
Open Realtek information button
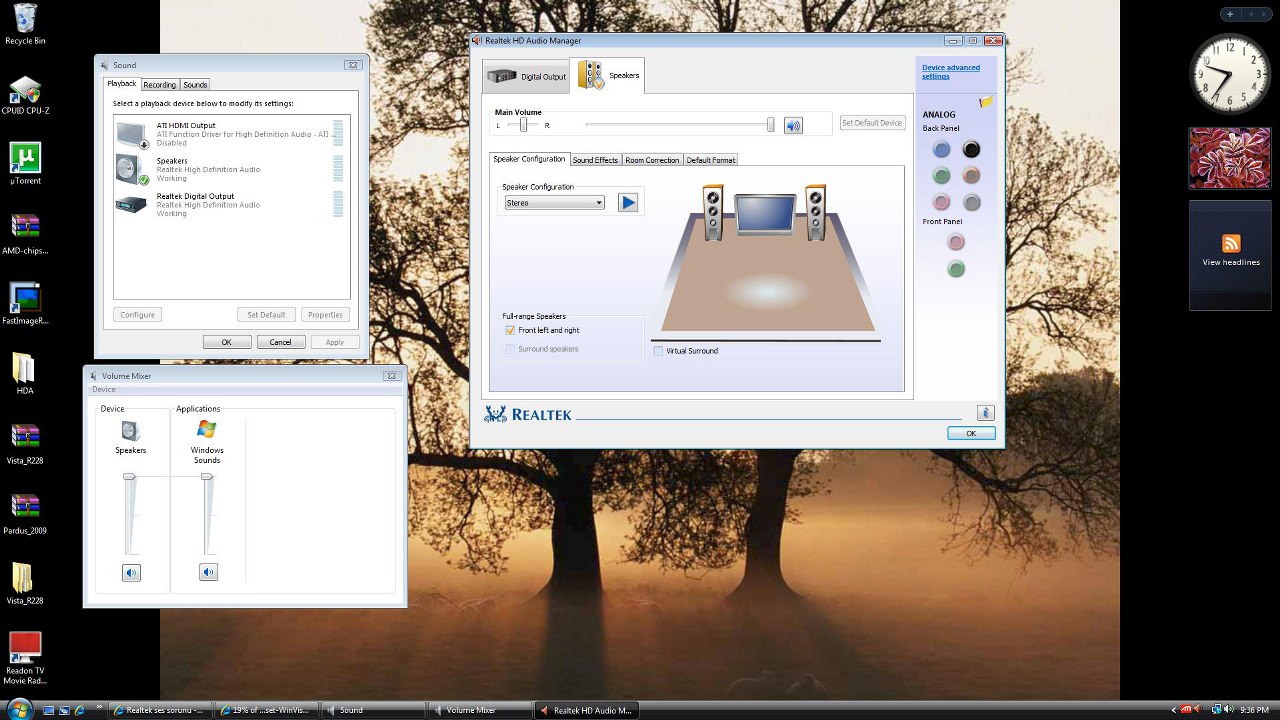pos(985,413)
